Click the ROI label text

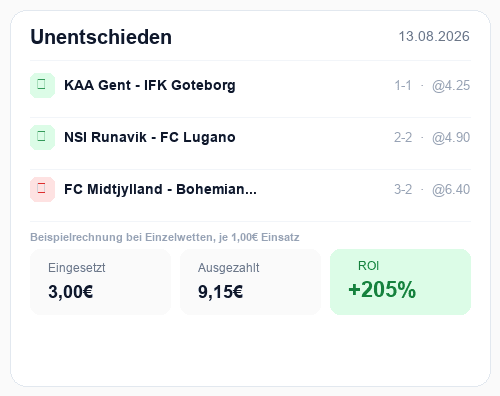(368, 266)
